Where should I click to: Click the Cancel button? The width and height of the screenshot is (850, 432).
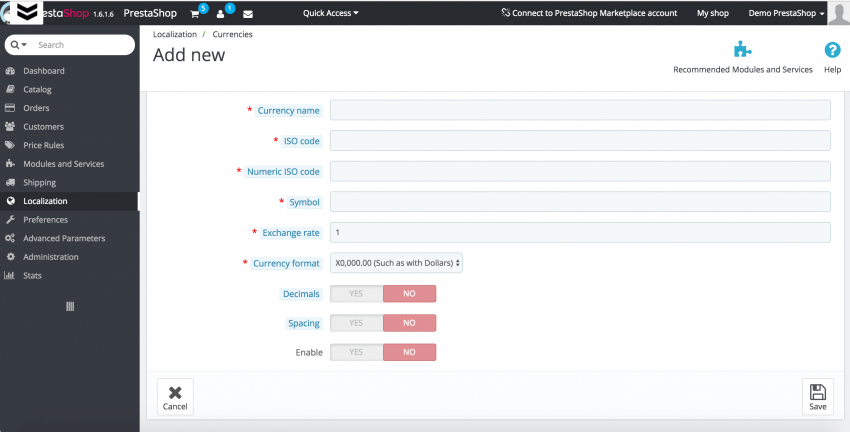175,397
